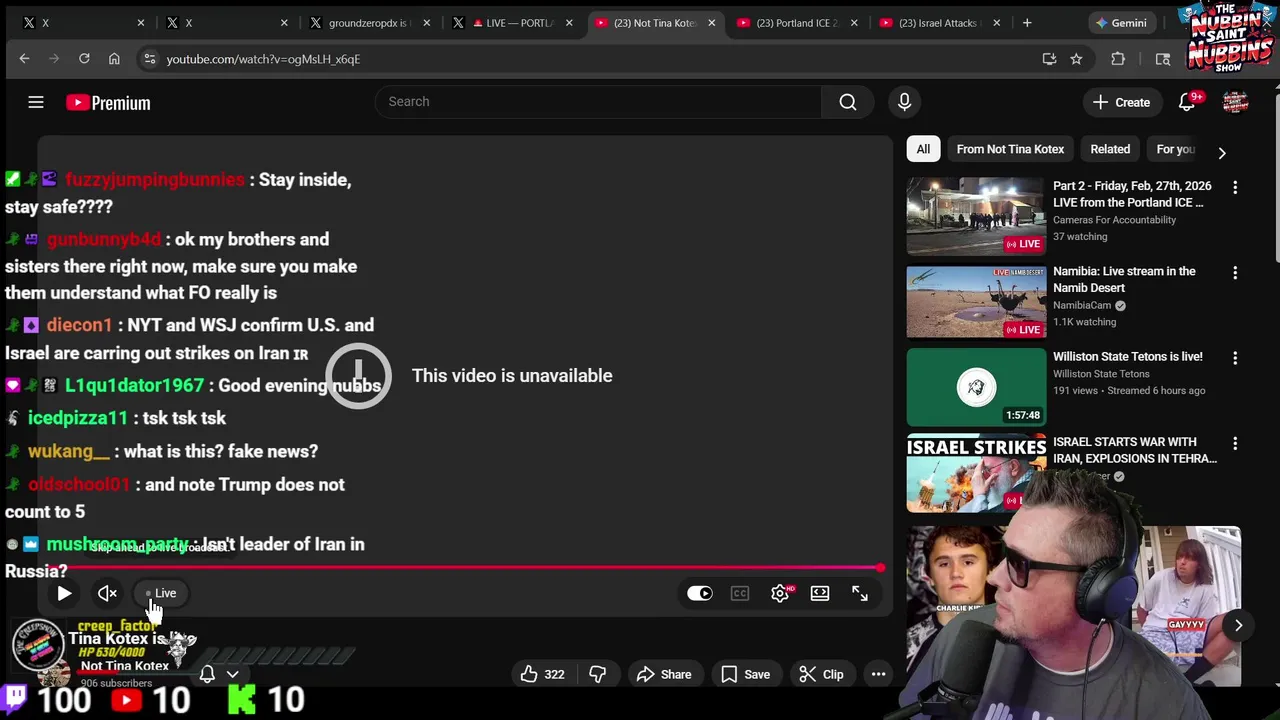Clip the video
This screenshot has width=1280, height=720.
tap(821, 675)
